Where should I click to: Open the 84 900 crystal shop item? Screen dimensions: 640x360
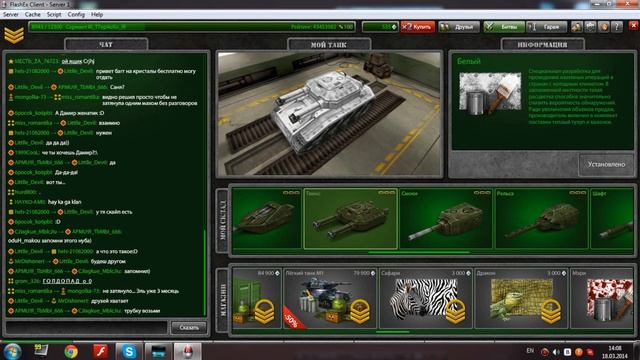click(257, 298)
